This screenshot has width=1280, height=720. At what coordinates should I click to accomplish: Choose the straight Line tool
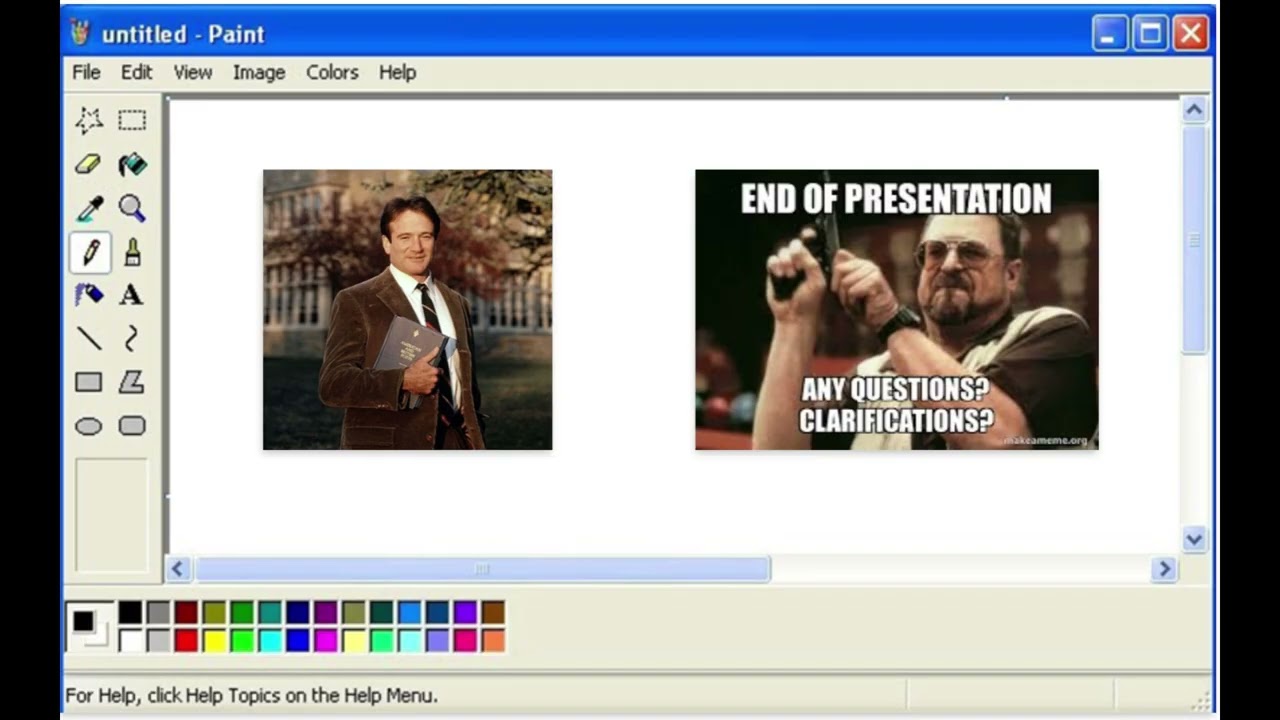click(x=89, y=339)
